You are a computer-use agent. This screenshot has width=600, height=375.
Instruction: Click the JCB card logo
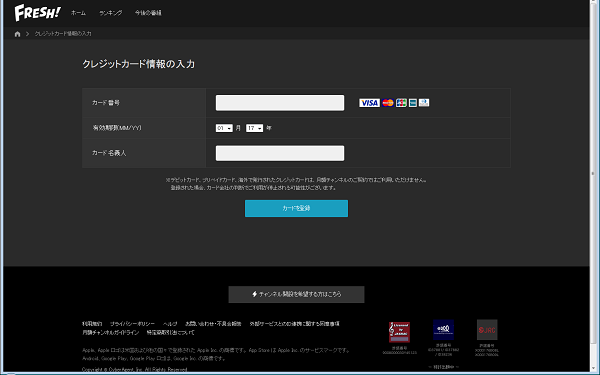tap(401, 103)
